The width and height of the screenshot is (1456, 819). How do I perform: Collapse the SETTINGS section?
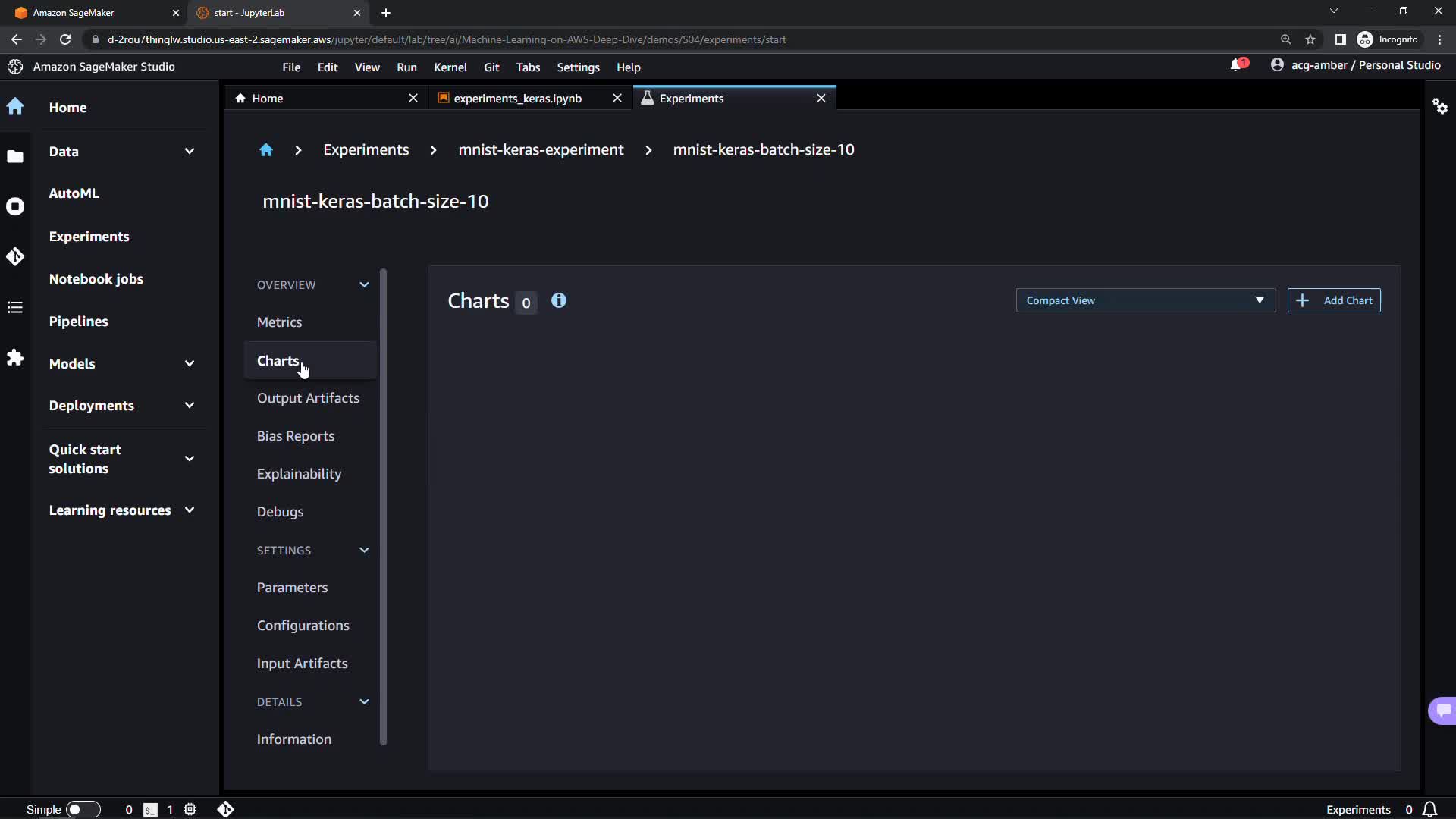pos(364,551)
